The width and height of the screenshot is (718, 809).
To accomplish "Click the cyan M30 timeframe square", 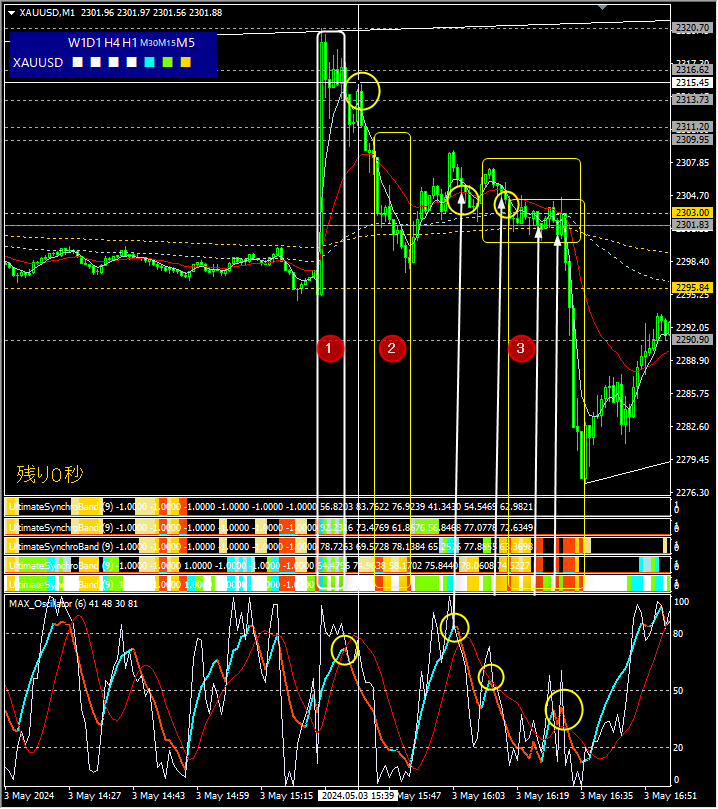I will pos(150,62).
